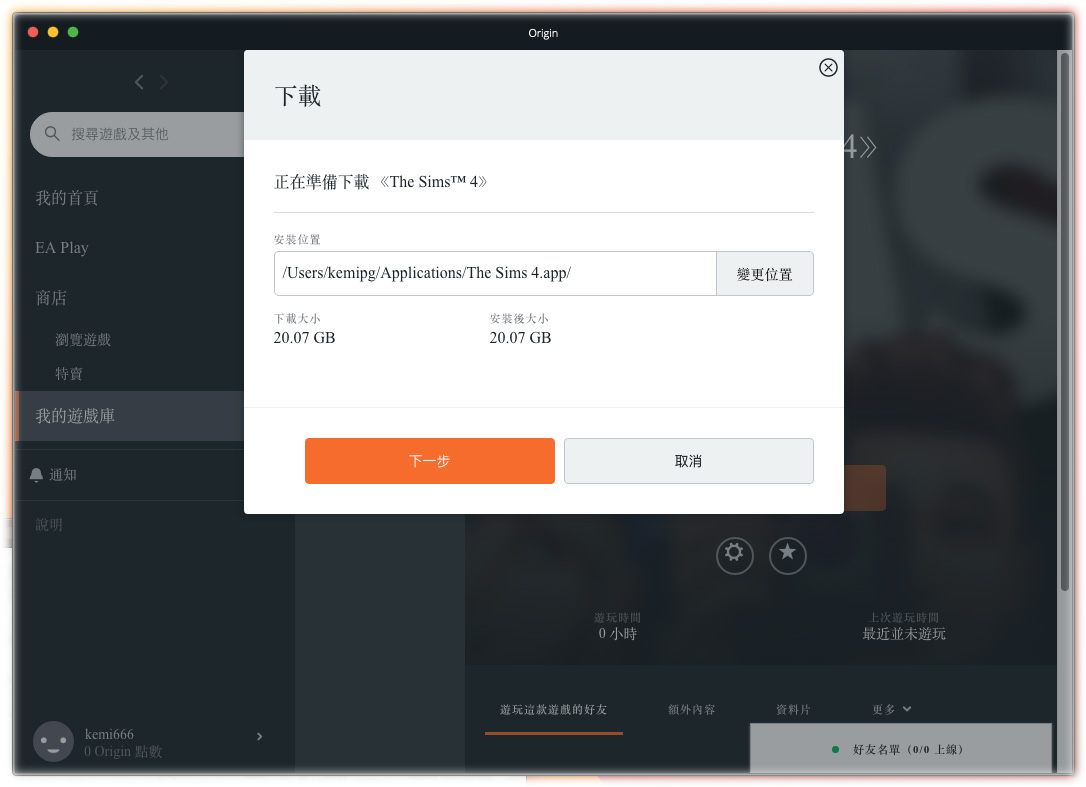The image size is (1086, 787).
Task: Switch to the 資料片 tab
Action: [793, 709]
